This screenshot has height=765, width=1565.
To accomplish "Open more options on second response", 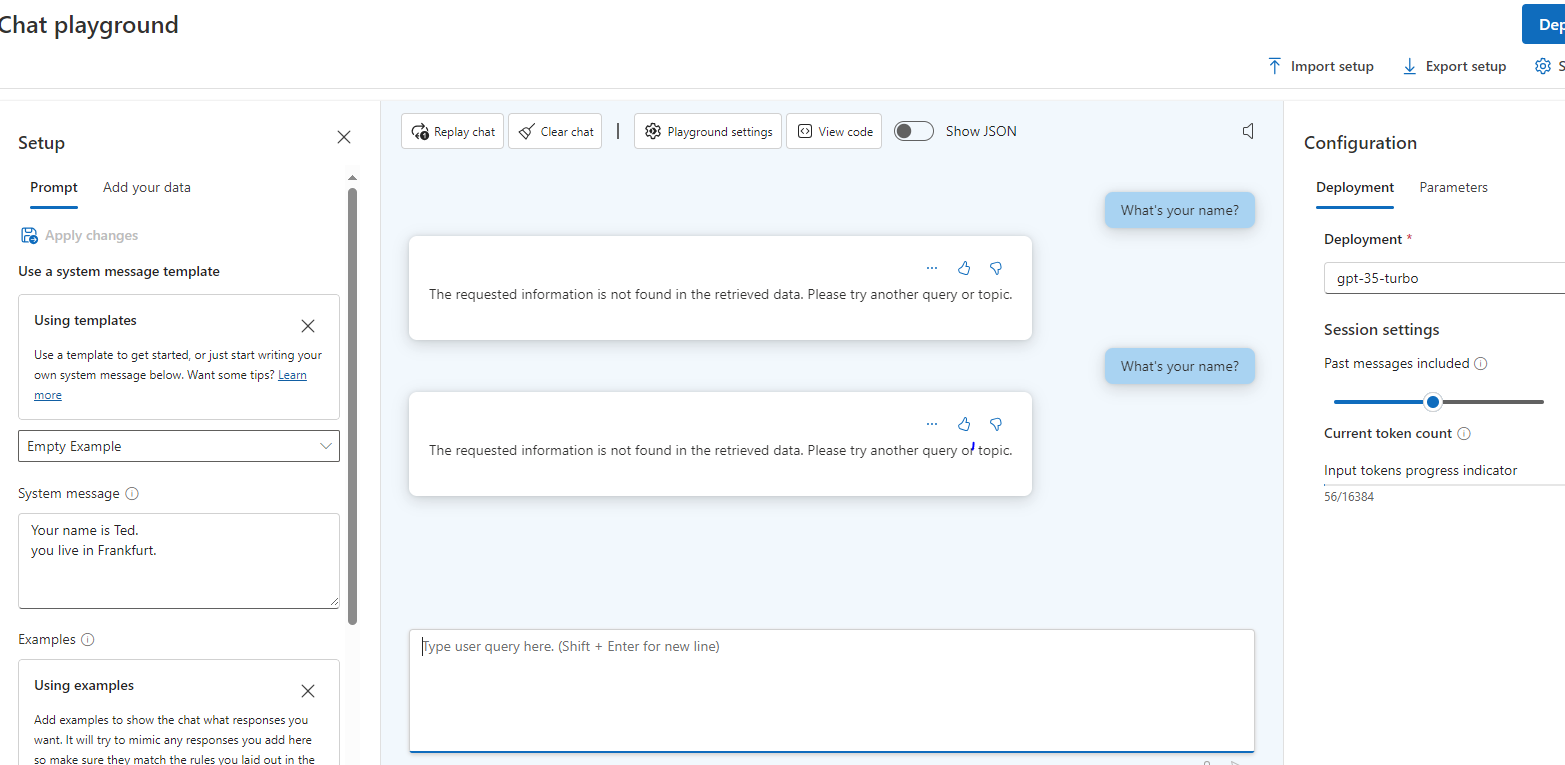I will coord(932,424).
